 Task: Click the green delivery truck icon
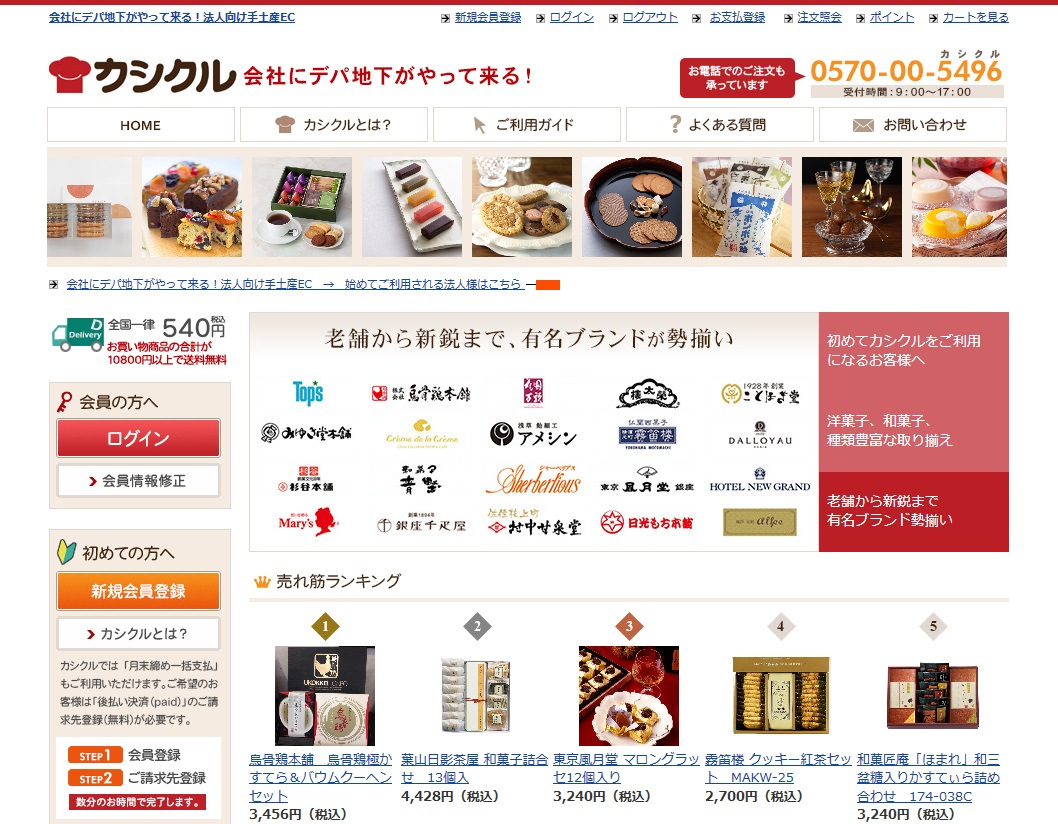pyautogui.click(x=78, y=335)
